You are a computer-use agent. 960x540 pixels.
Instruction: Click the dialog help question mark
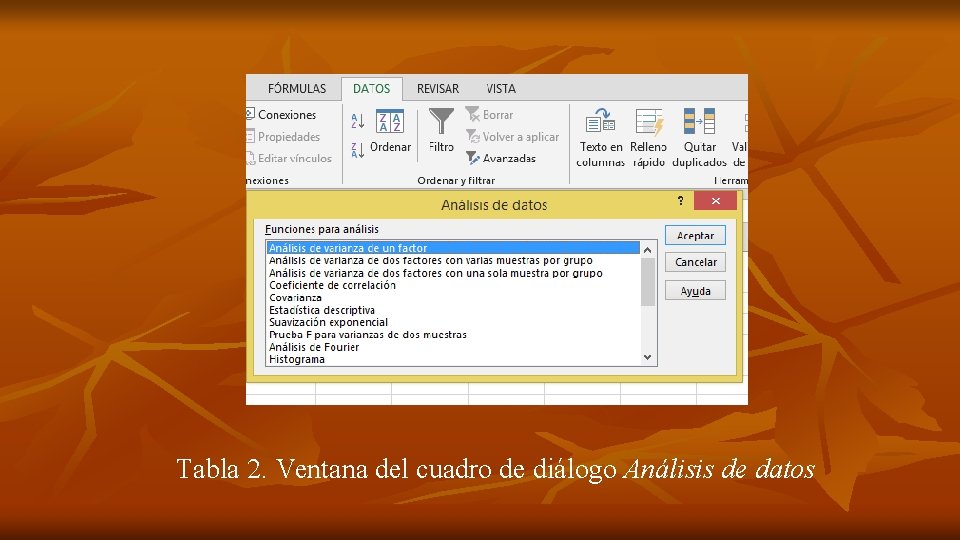pyautogui.click(x=680, y=201)
